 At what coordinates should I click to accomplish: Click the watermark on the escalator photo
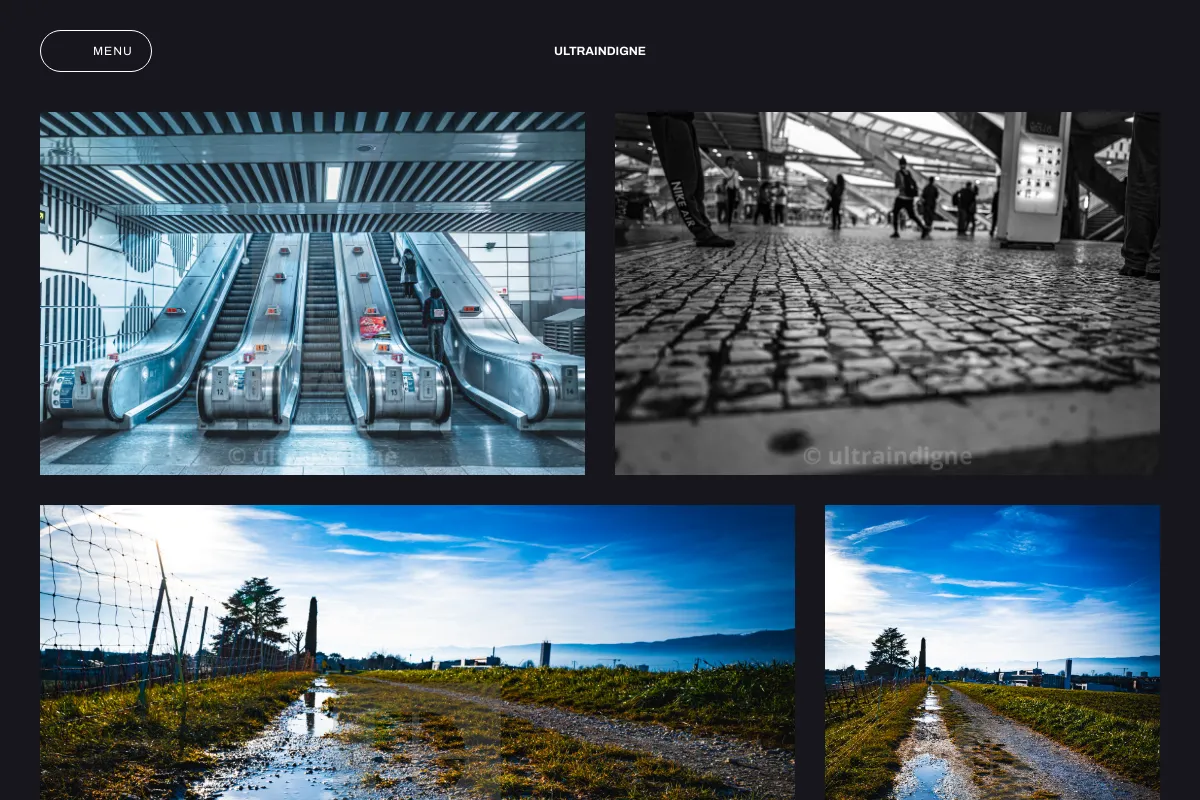point(312,456)
